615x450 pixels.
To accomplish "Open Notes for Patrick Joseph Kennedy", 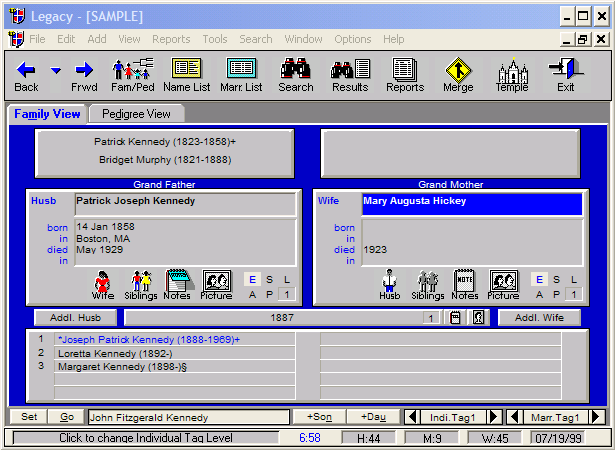I will pyautogui.click(x=177, y=285).
